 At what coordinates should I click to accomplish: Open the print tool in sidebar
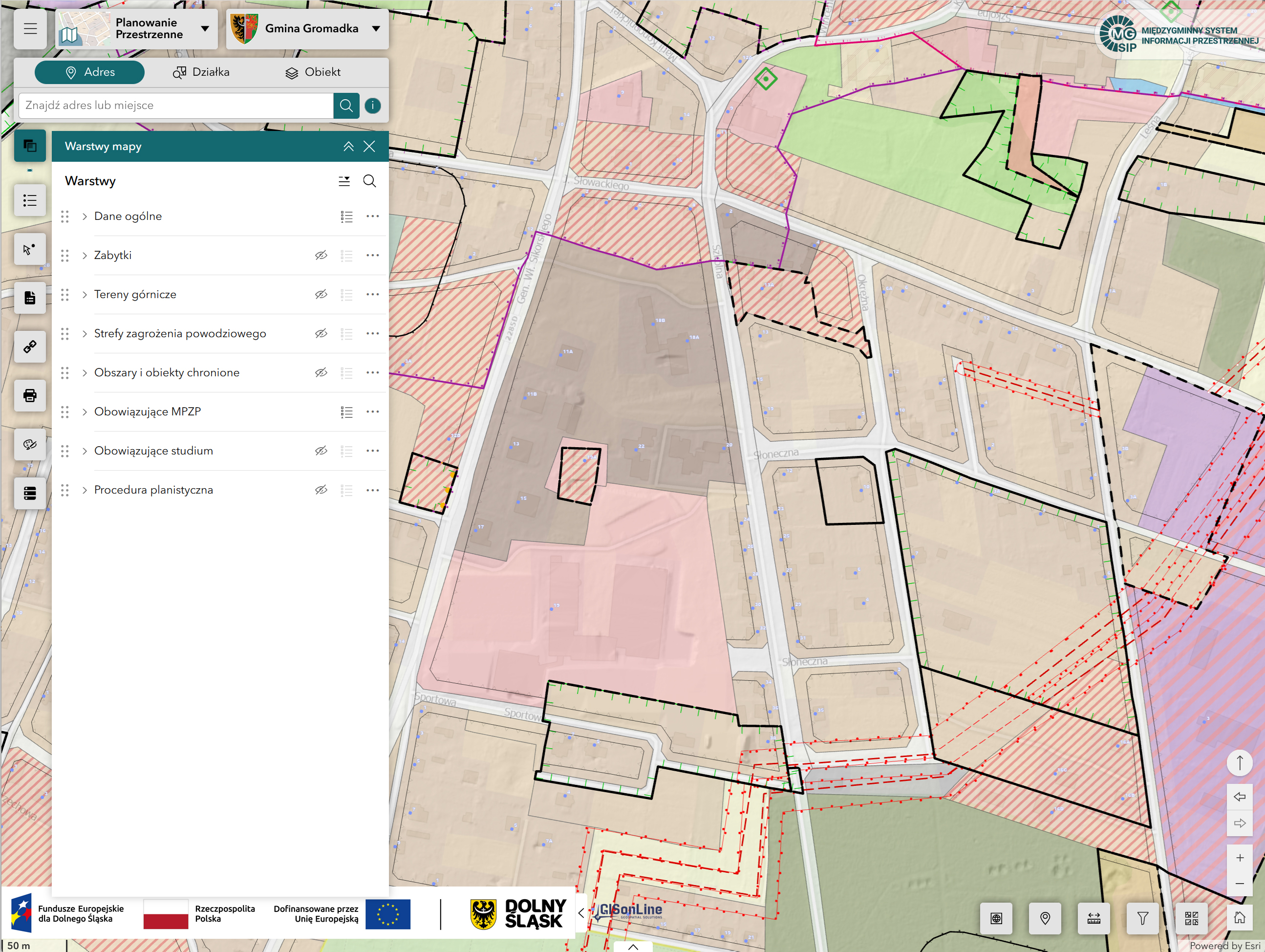coord(30,395)
